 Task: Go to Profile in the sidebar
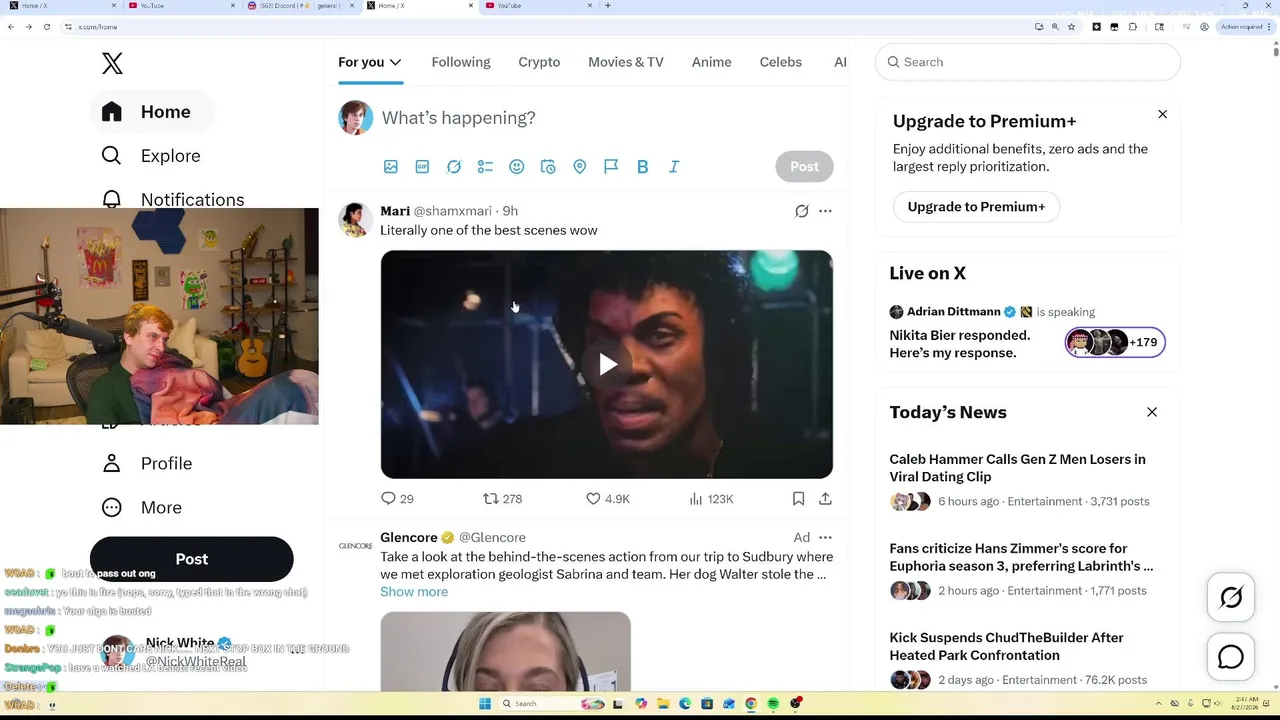[x=146, y=464]
